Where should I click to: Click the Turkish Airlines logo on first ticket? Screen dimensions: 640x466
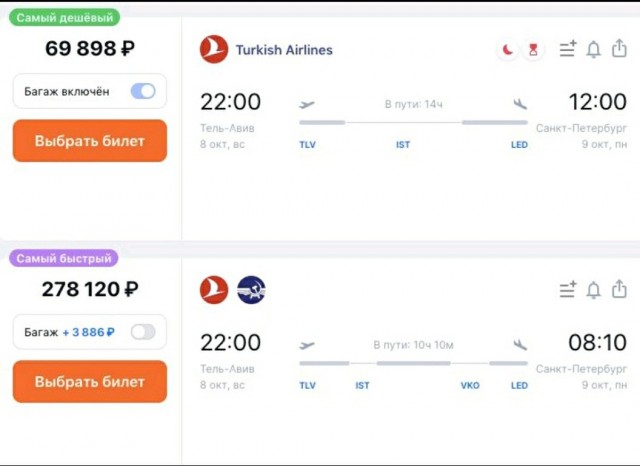coord(214,50)
